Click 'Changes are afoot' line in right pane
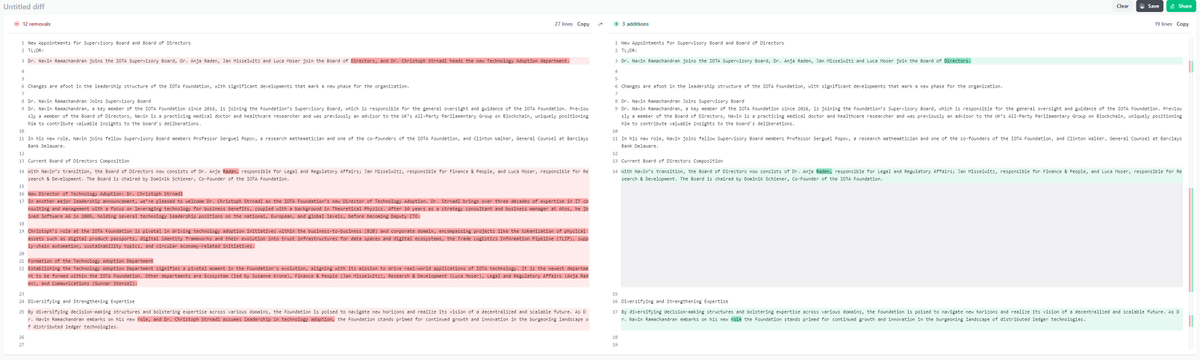 pos(811,87)
